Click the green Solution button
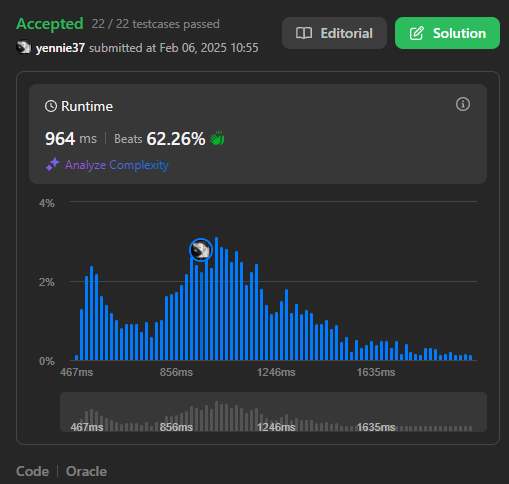 coord(447,33)
